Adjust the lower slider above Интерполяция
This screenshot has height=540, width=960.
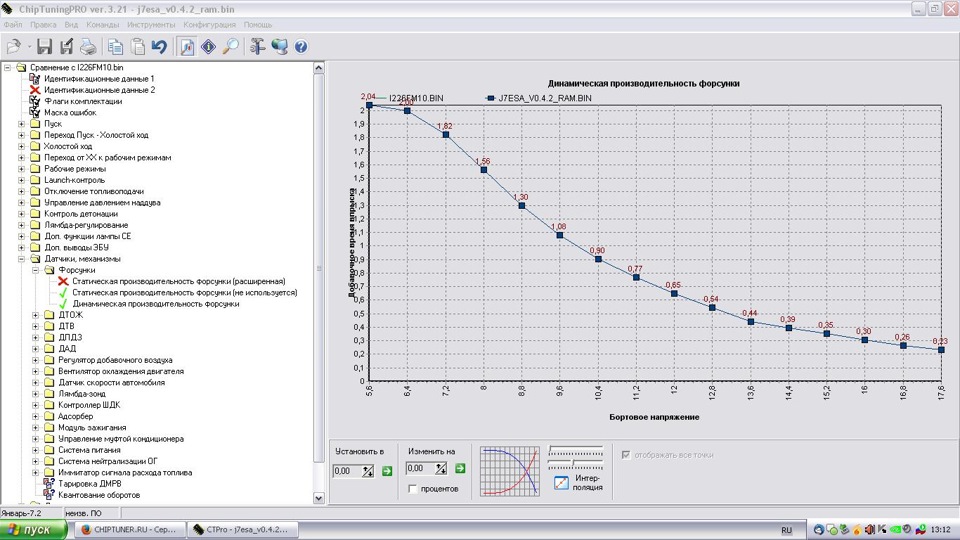(576, 463)
